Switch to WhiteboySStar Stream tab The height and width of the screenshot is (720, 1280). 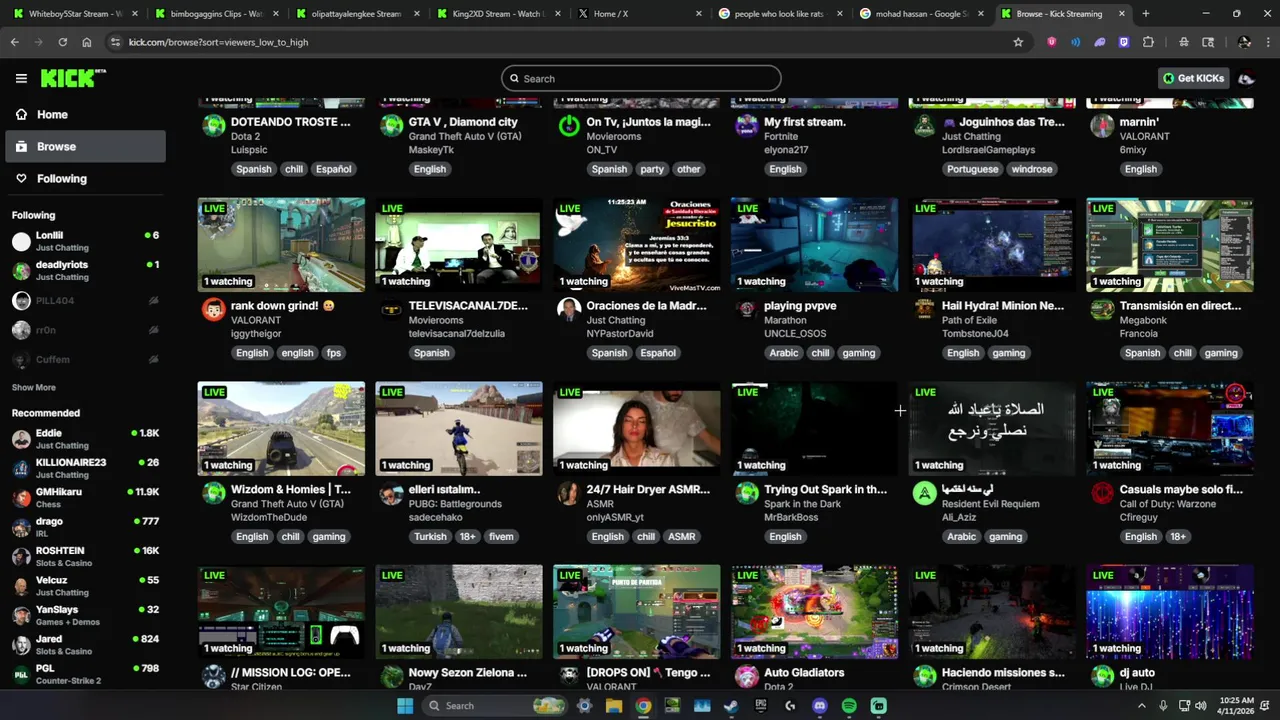pos(74,14)
